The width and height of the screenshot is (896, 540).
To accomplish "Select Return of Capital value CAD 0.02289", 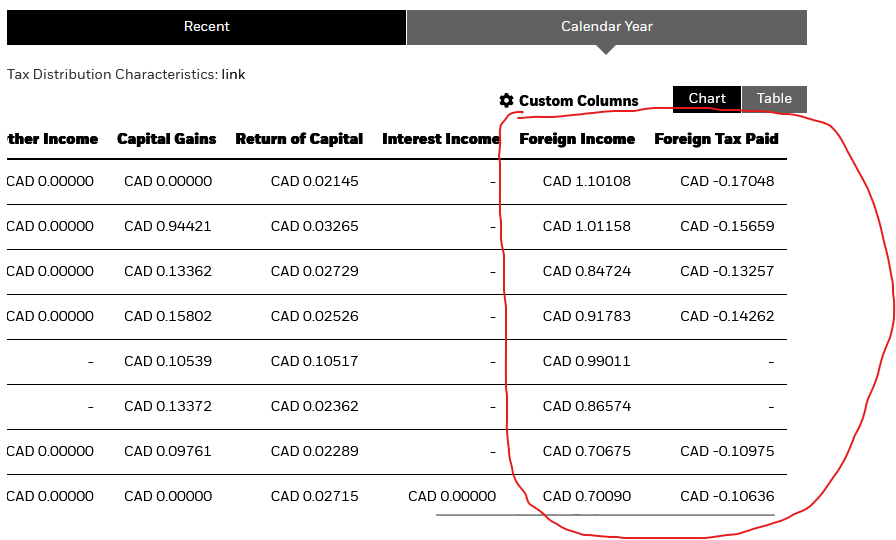I will click(314, 451).
